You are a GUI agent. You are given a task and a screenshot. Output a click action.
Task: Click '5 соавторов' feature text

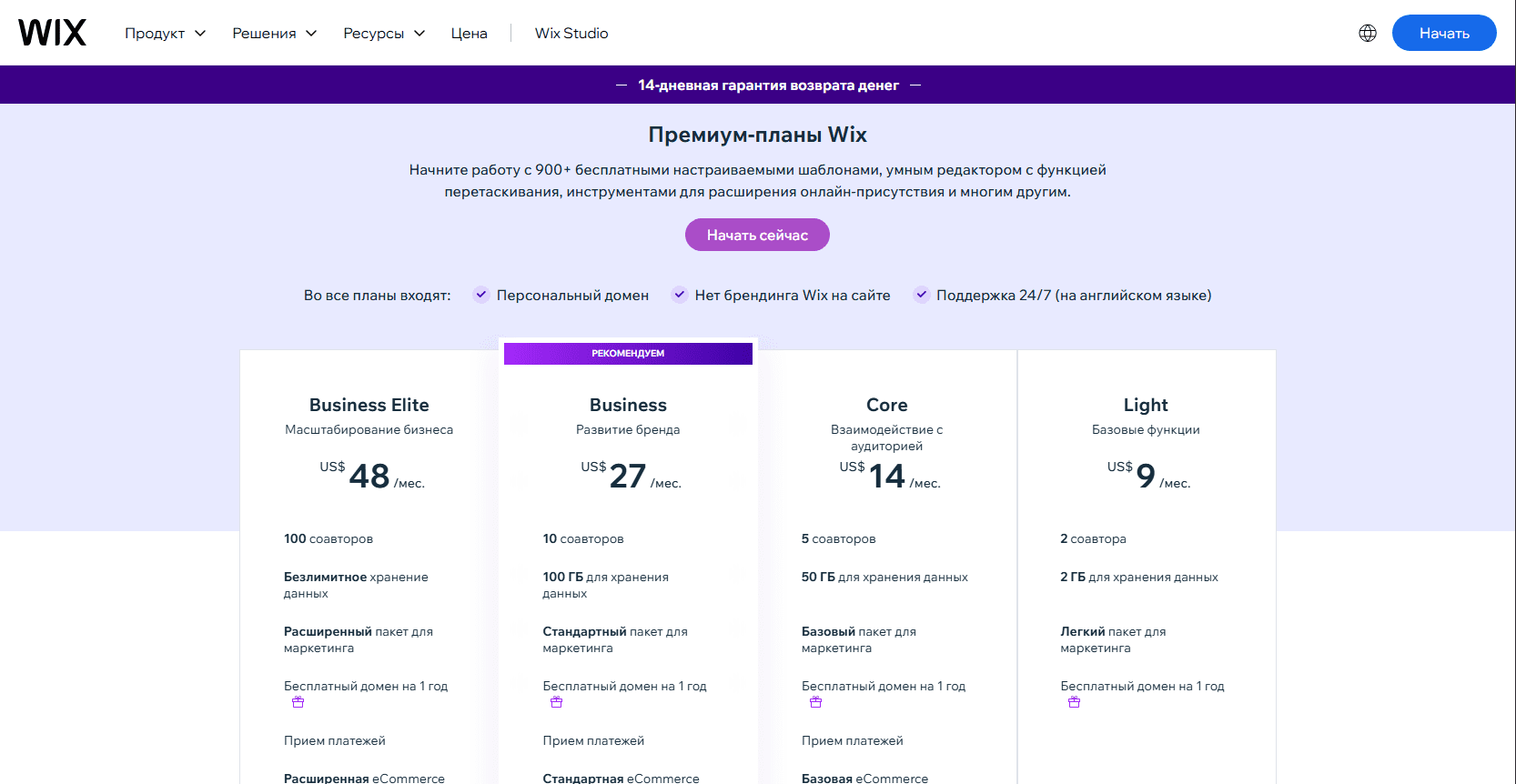(x=839, y=538)
